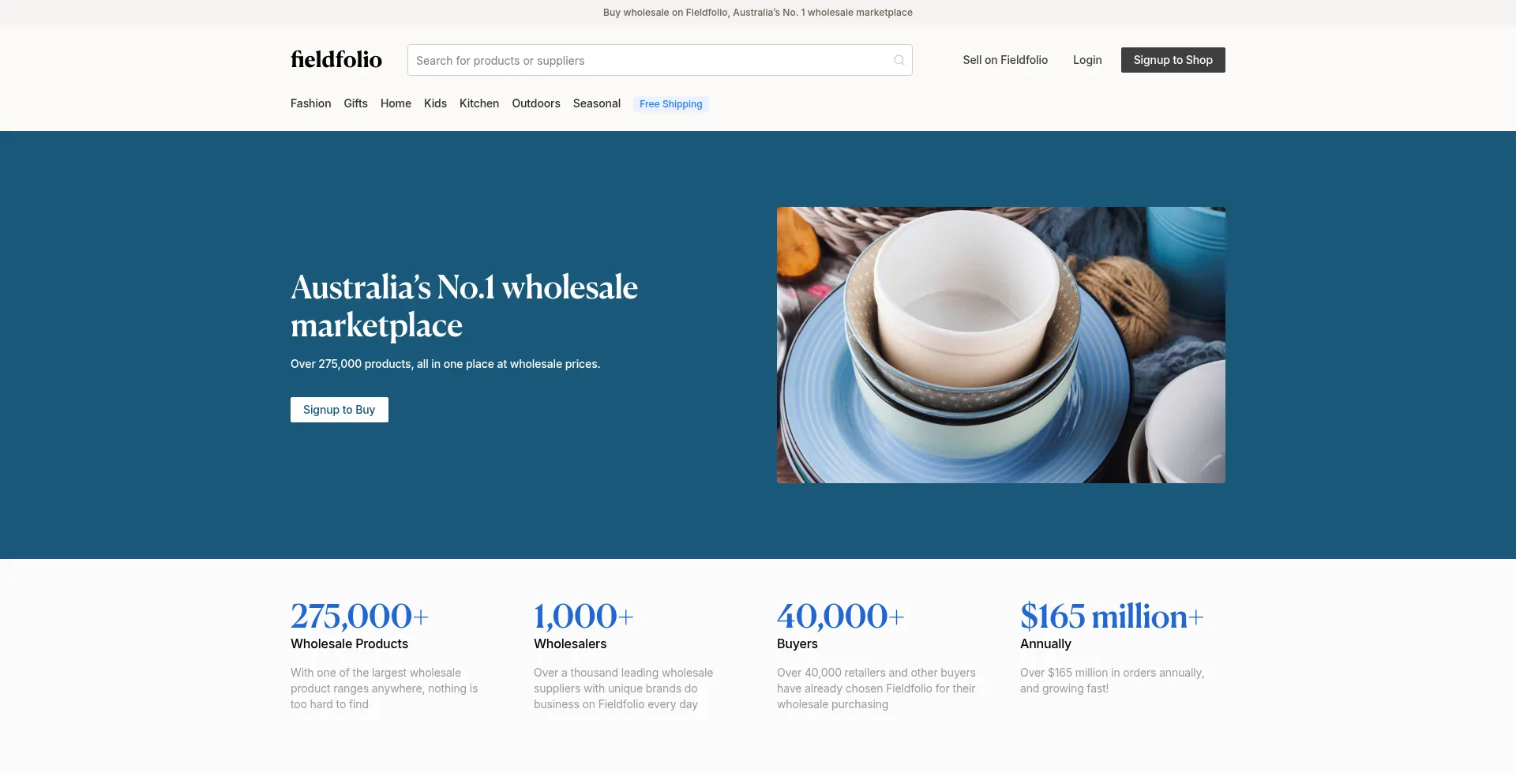Select the Kids category

pos(435,103)
